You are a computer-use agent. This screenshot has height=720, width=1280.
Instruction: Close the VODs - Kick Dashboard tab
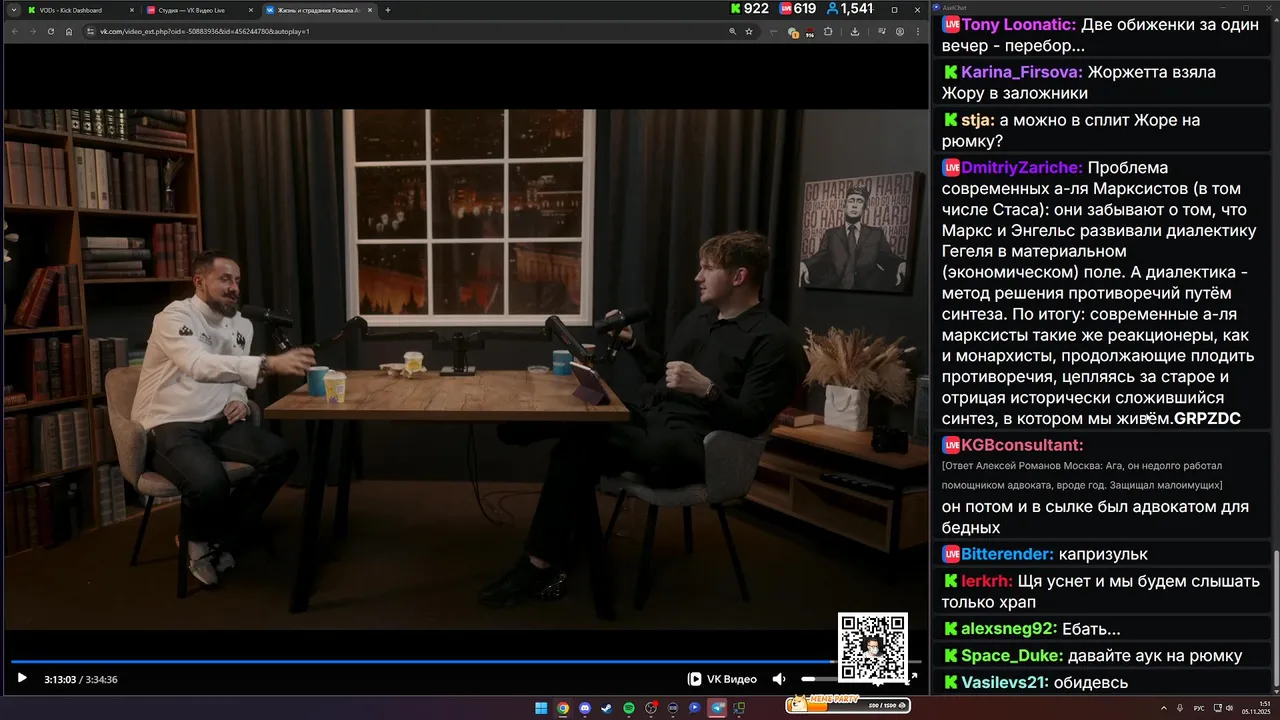(x=131, y=10)
